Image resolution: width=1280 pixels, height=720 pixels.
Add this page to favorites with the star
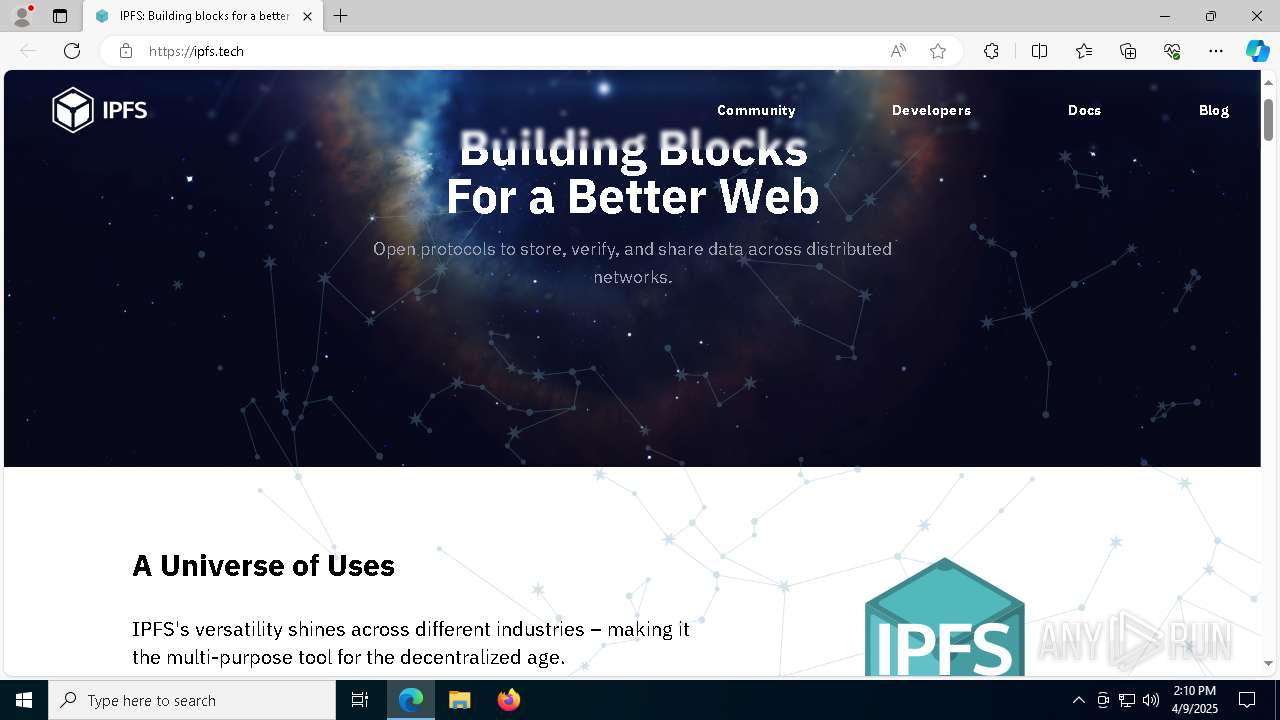click(x=938, y=51)
